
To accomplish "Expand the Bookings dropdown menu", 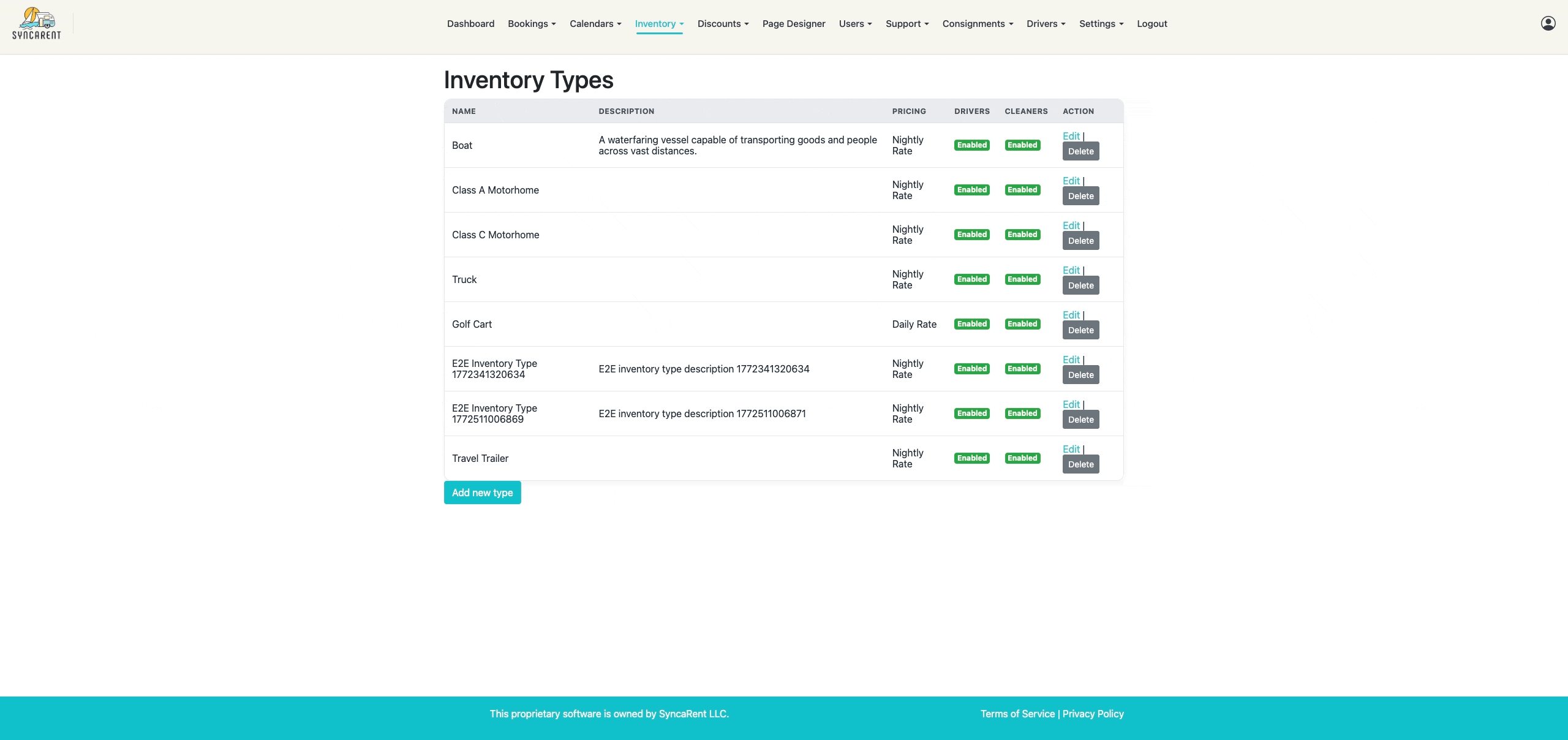I will (x=532, y=24).
